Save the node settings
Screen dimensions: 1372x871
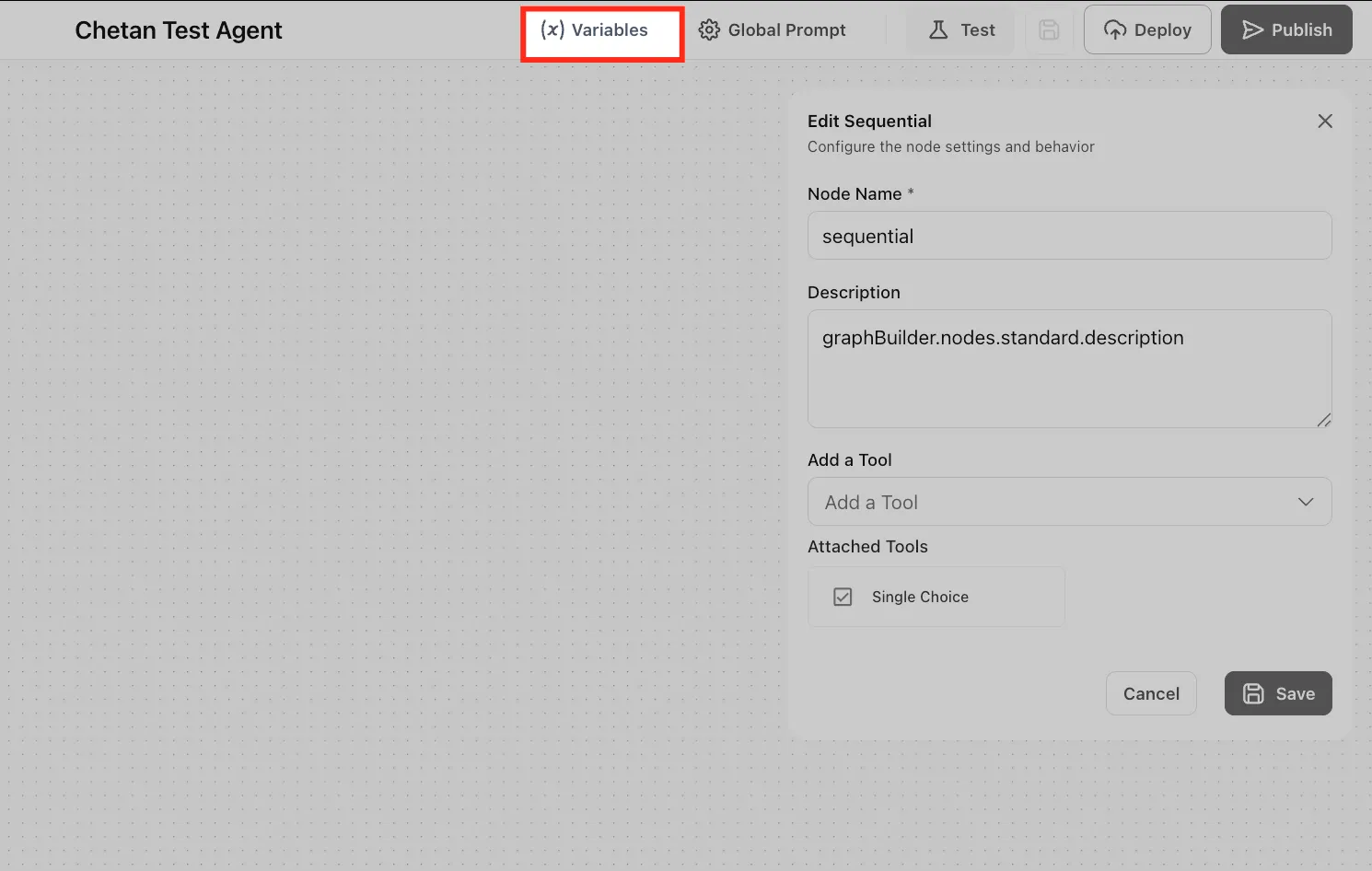1278,693
